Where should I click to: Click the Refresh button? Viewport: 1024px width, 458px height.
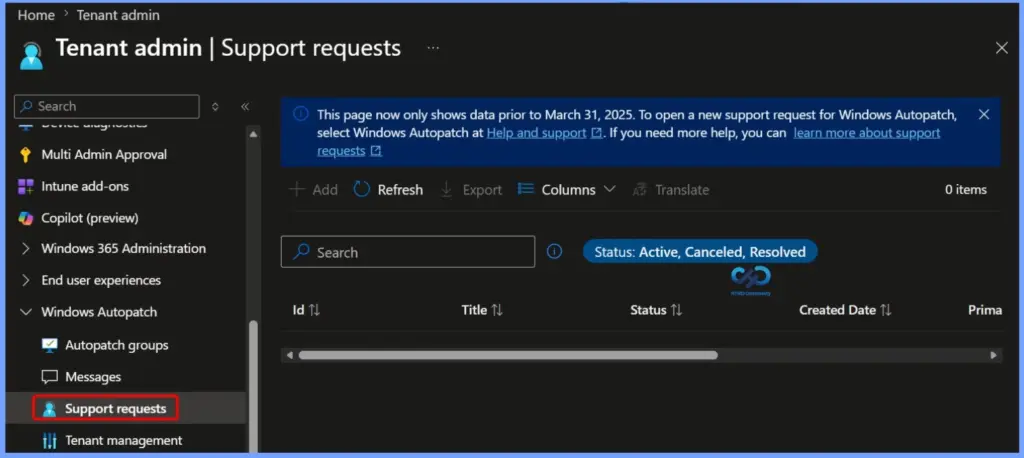pyautogui.click(x=388, y=189)
